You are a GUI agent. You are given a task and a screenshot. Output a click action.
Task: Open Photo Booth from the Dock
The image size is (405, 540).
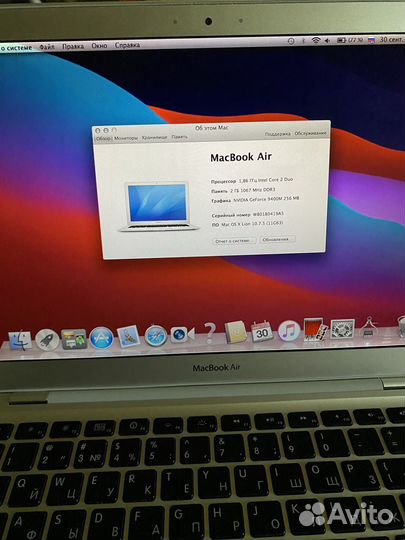[x=315, y=330]
